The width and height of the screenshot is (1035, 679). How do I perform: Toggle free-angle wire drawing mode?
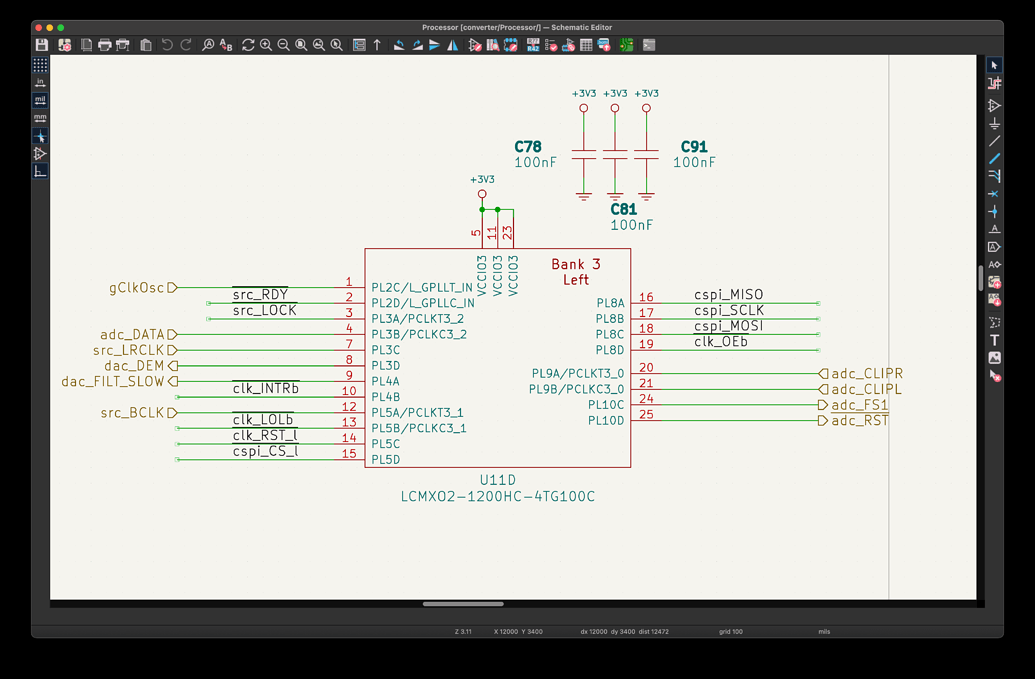pos(40,172)
